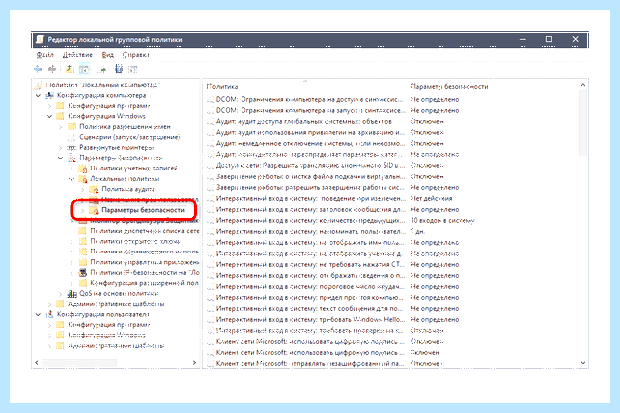
Task: Expand the Развернутые принтеры node
Action: [x=60, y=148]
